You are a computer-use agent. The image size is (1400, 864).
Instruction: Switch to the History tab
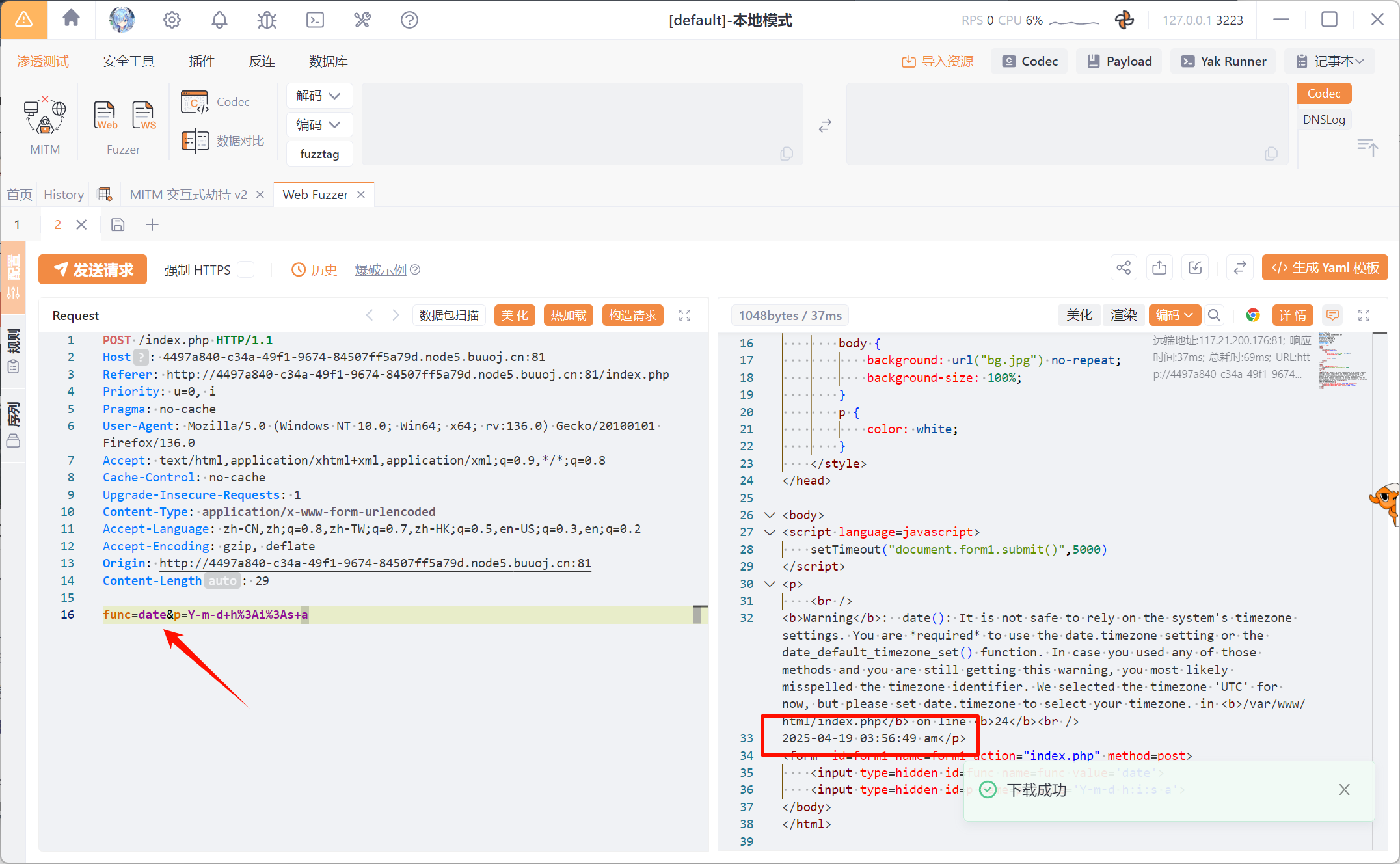64,195
